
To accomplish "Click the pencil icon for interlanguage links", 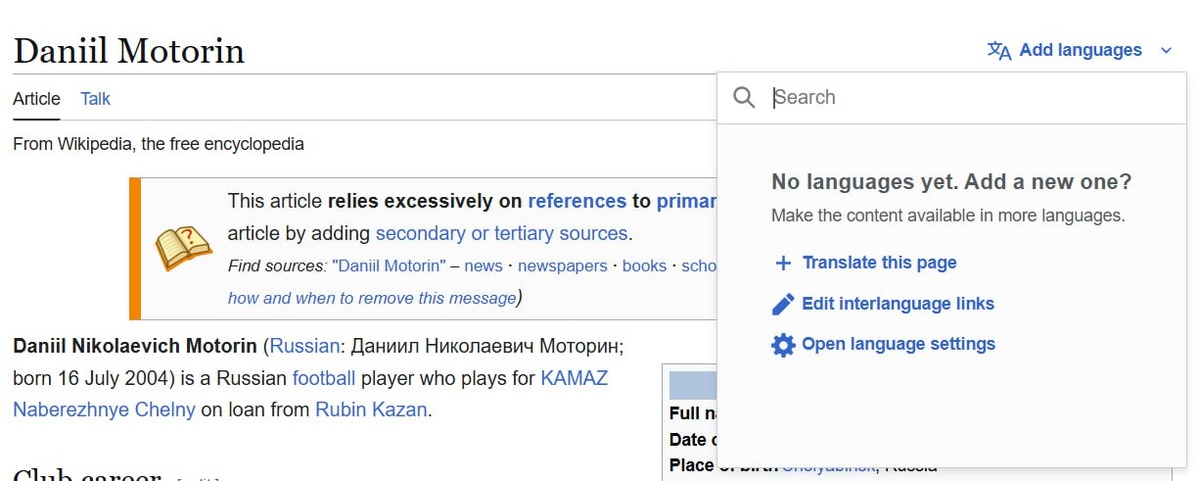I will [x=783, y=304].
